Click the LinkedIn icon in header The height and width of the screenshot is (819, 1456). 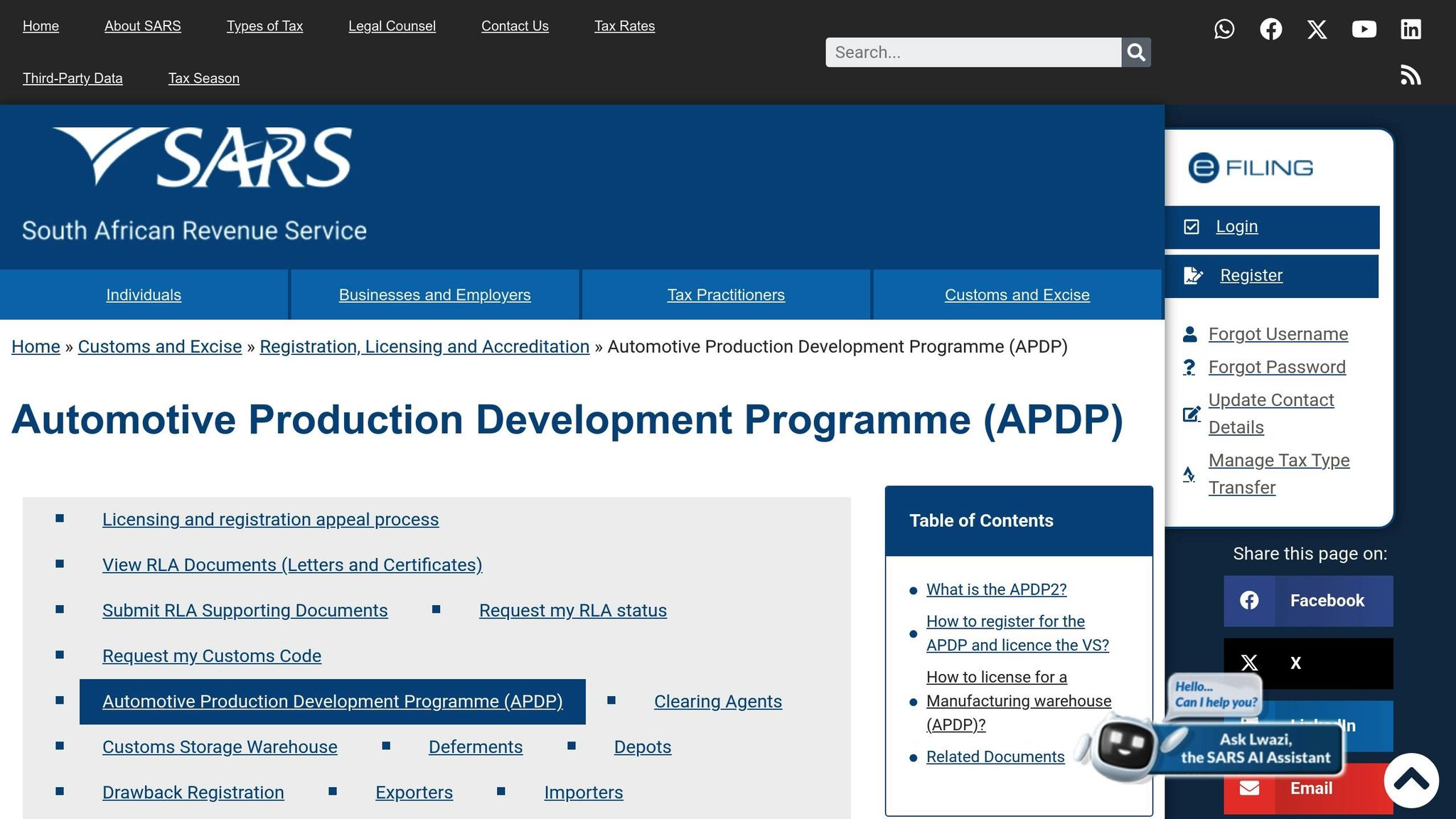[x=1410, y=29]
